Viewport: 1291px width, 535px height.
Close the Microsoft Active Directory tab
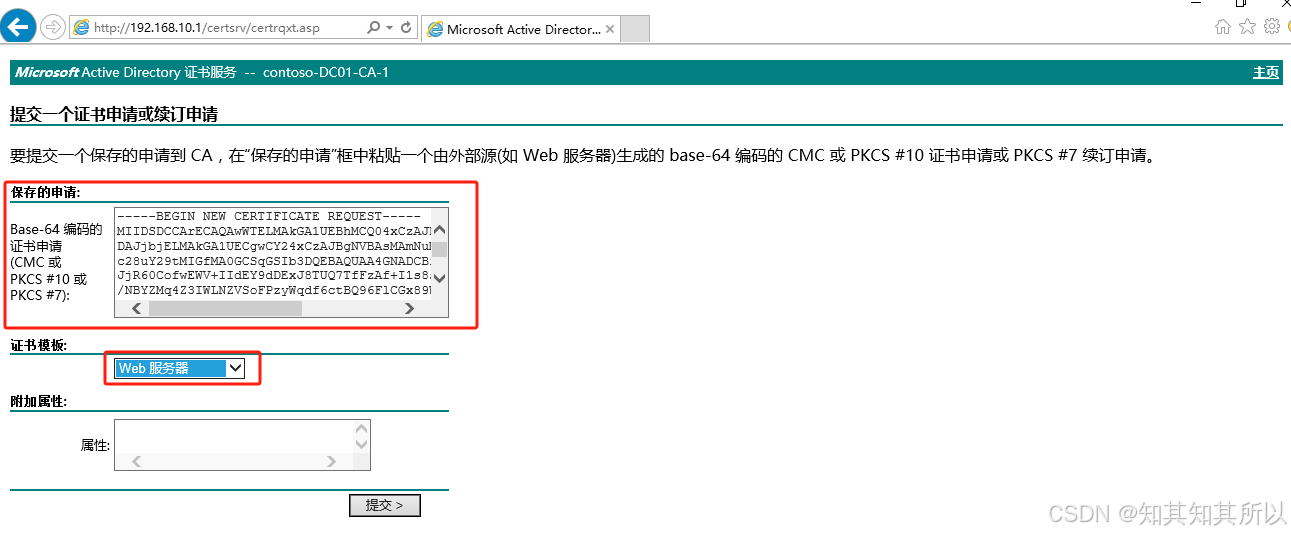click(x=610, y=29)
